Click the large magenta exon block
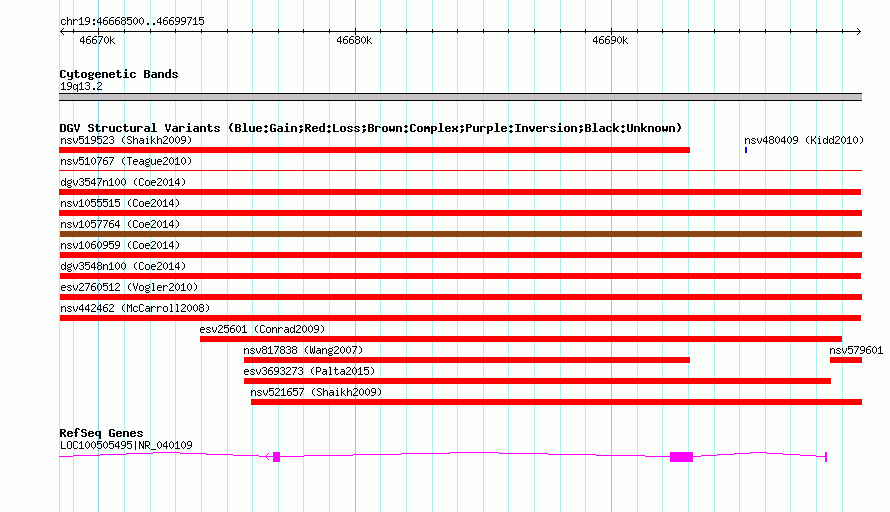Viewport: 890px width, 512px height. point(681,457)
